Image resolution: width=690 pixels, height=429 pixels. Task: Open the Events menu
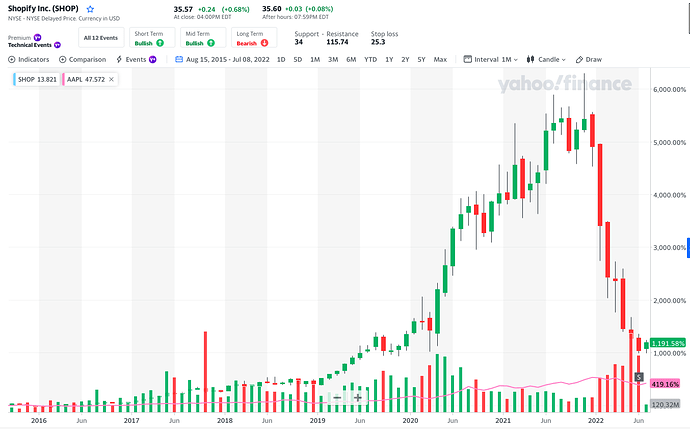click(x=136, y=59)
